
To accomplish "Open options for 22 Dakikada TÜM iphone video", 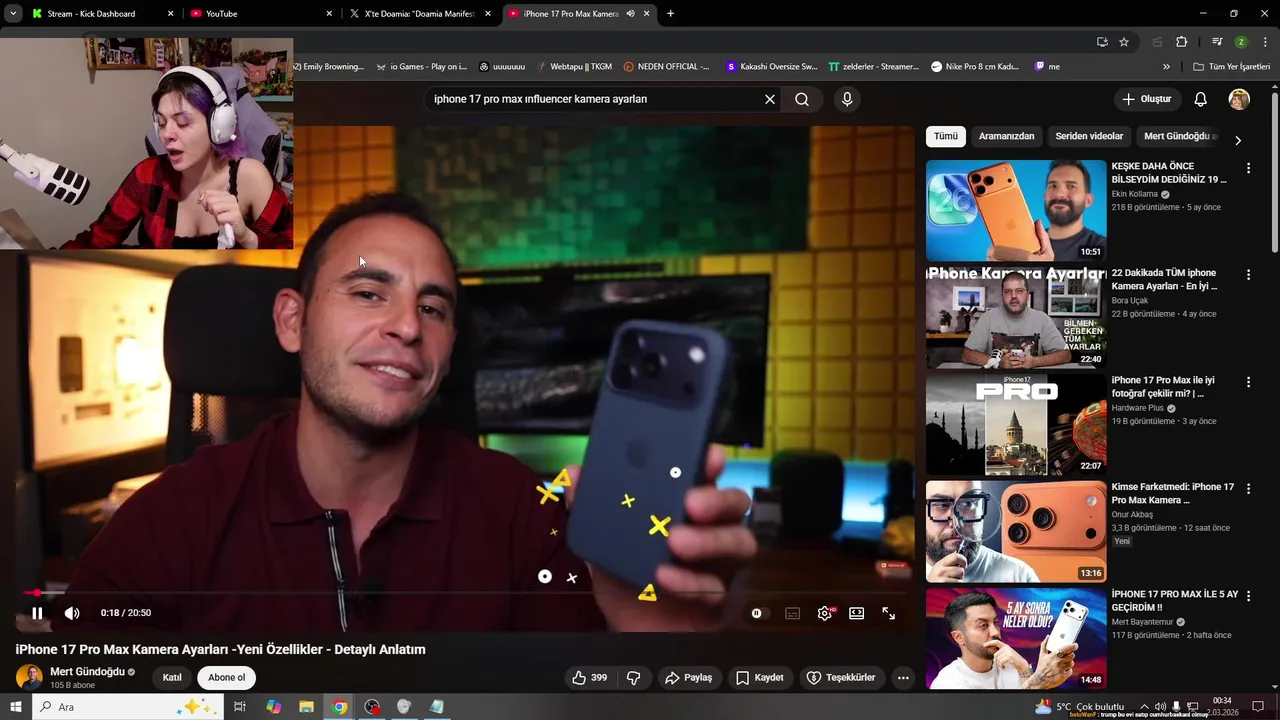I will pyautogui.click(x=1248, y=275).
